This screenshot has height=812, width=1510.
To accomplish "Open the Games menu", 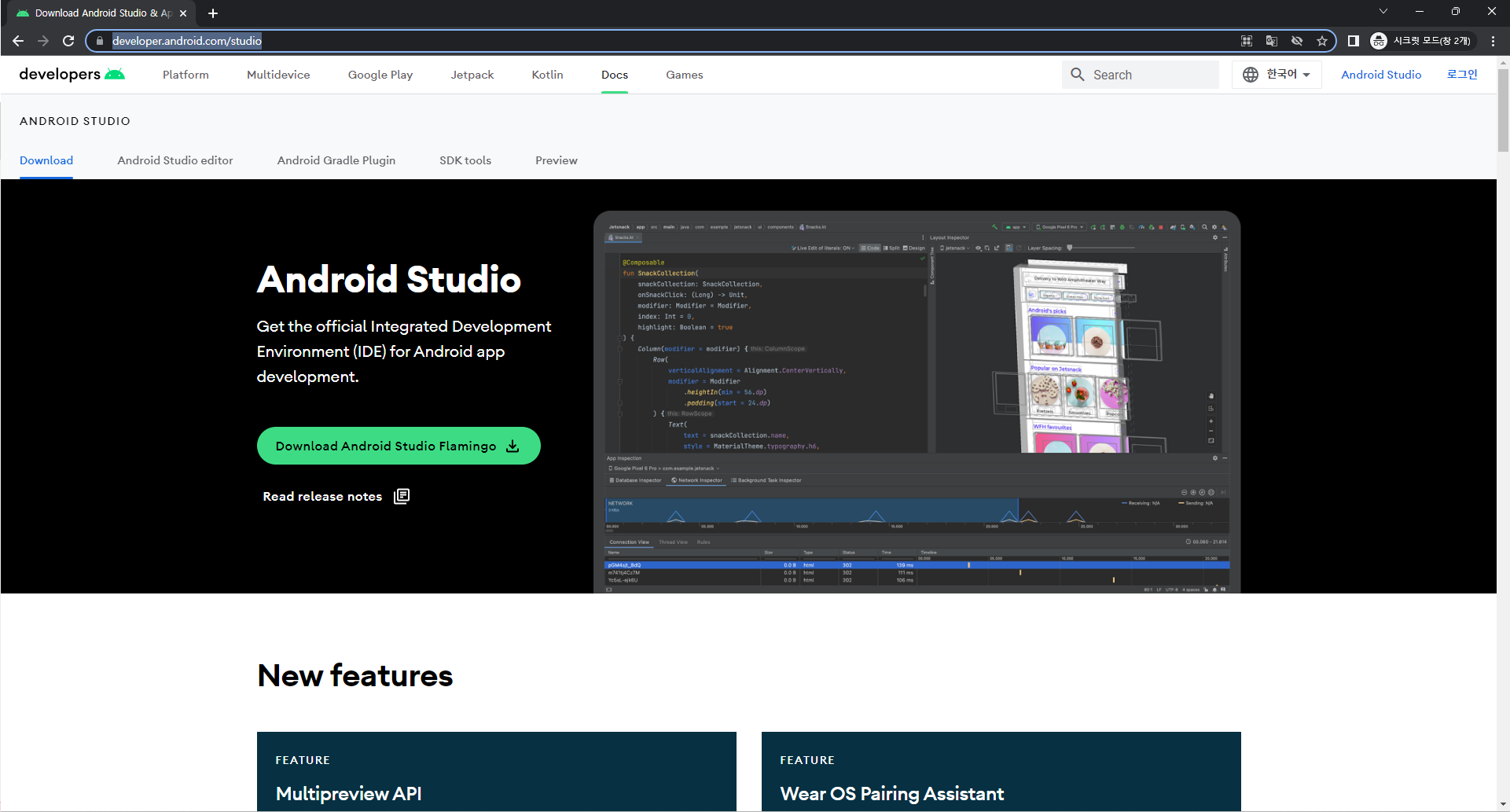I will [685, 75].
